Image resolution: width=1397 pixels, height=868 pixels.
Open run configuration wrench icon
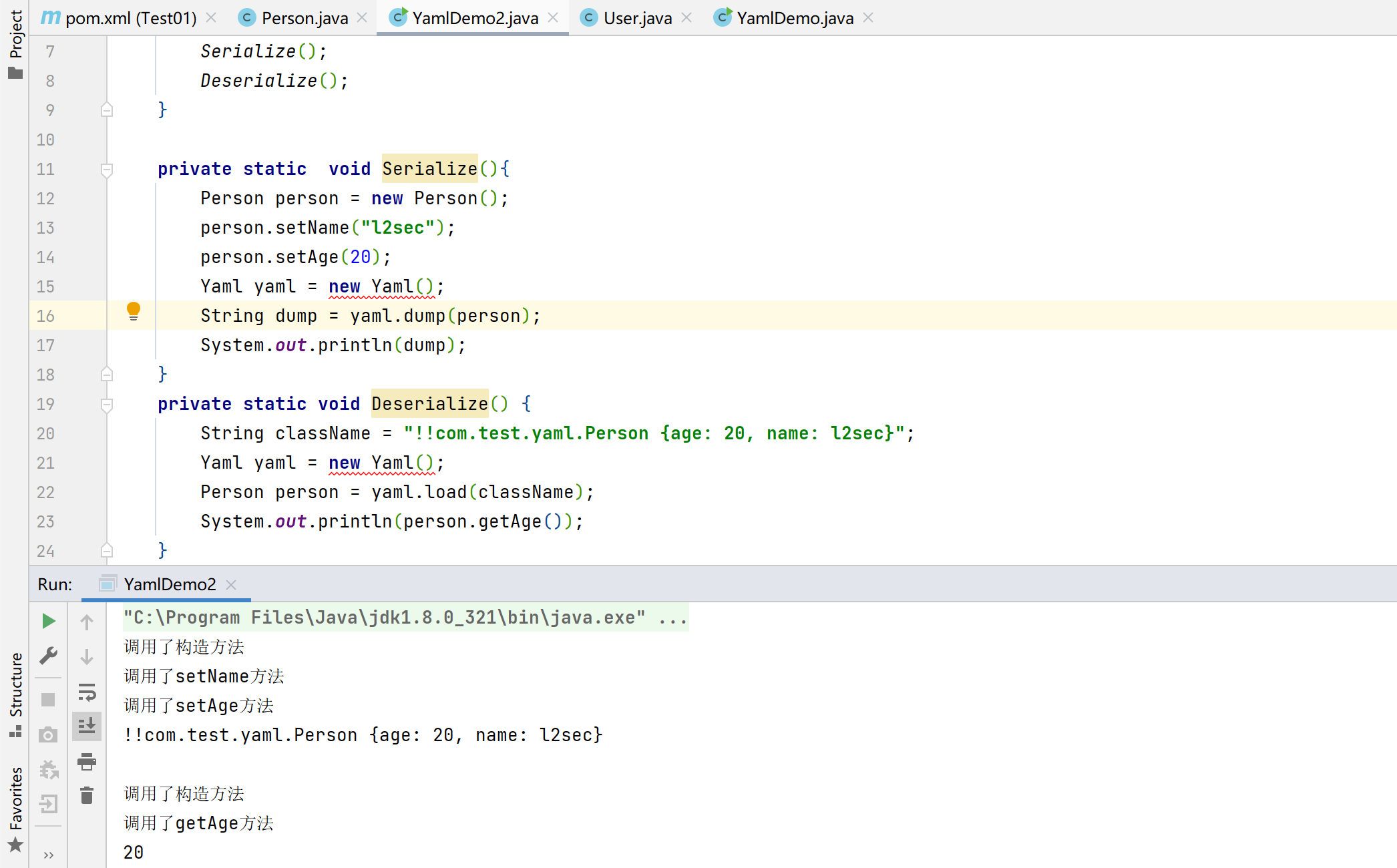pos(48,656)
